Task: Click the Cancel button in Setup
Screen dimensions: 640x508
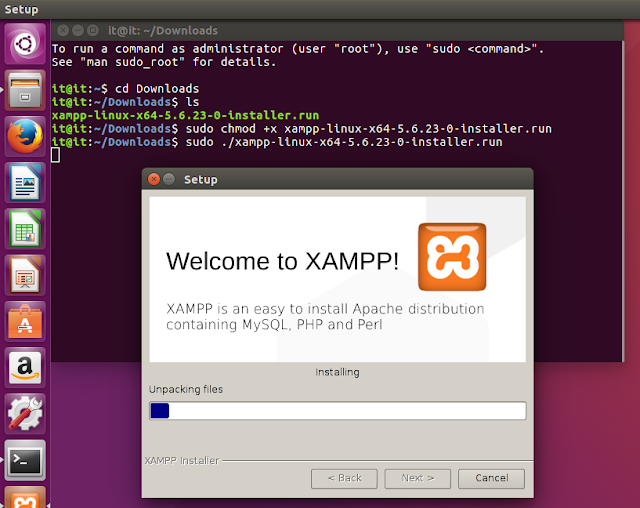Action: [491, 478]
